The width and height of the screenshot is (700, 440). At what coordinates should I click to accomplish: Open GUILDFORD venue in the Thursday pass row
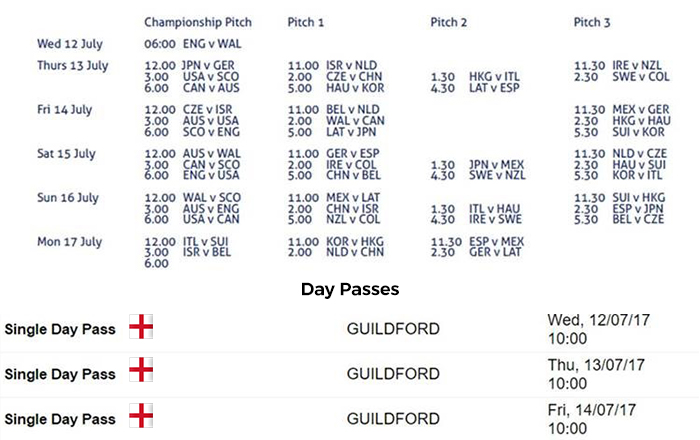[x=392, y=374]
